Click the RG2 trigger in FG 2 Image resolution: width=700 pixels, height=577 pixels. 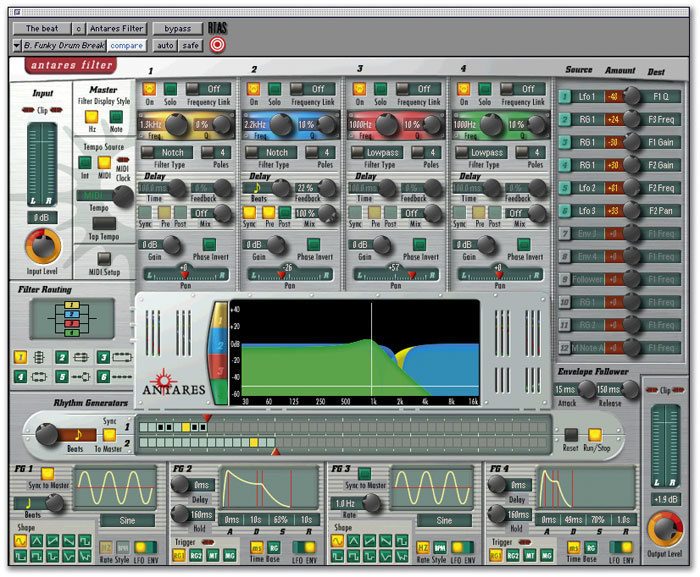pyautogui.click(x=196, y=556)
